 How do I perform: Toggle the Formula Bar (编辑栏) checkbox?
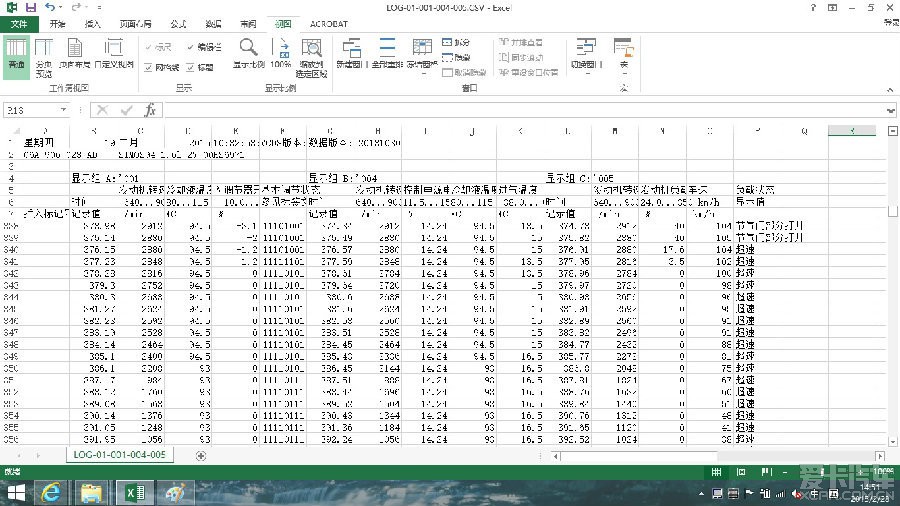click(x=205, y=47)
